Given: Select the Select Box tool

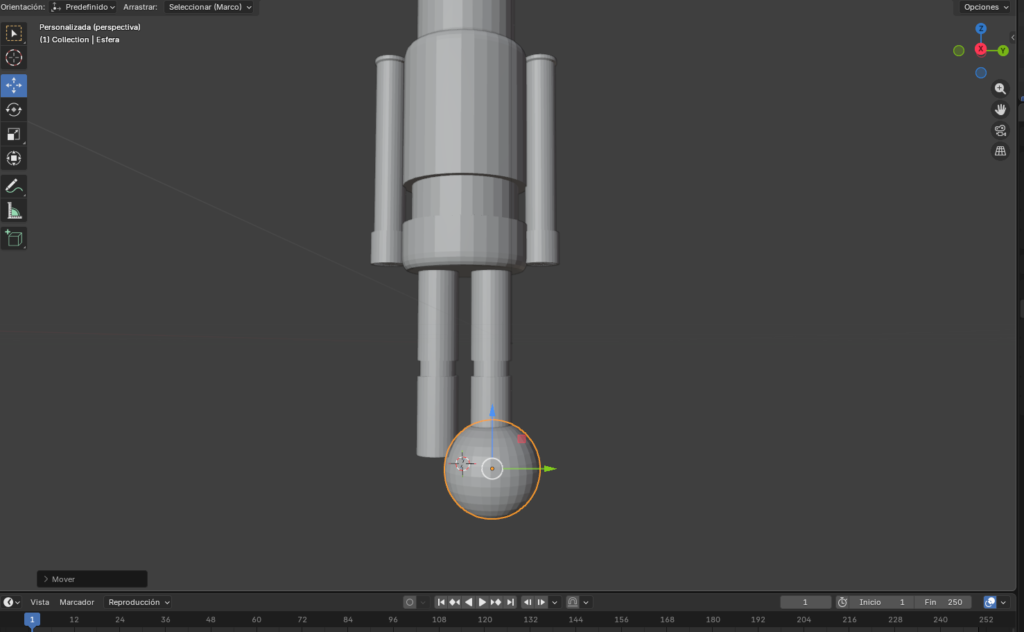Looking at the screenshot, I should (x=14, y=33).
